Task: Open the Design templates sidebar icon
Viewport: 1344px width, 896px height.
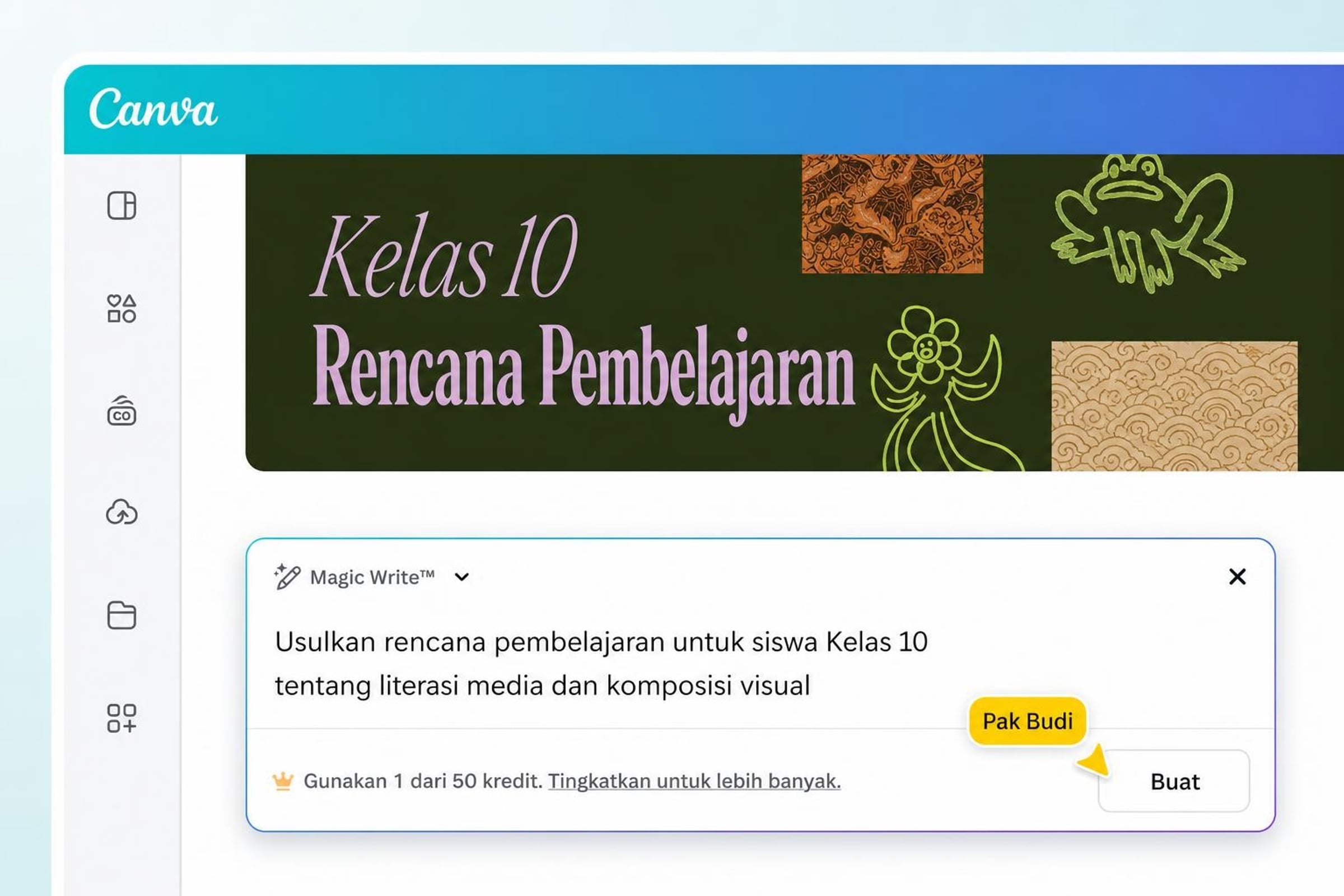Action: (122, 205)
